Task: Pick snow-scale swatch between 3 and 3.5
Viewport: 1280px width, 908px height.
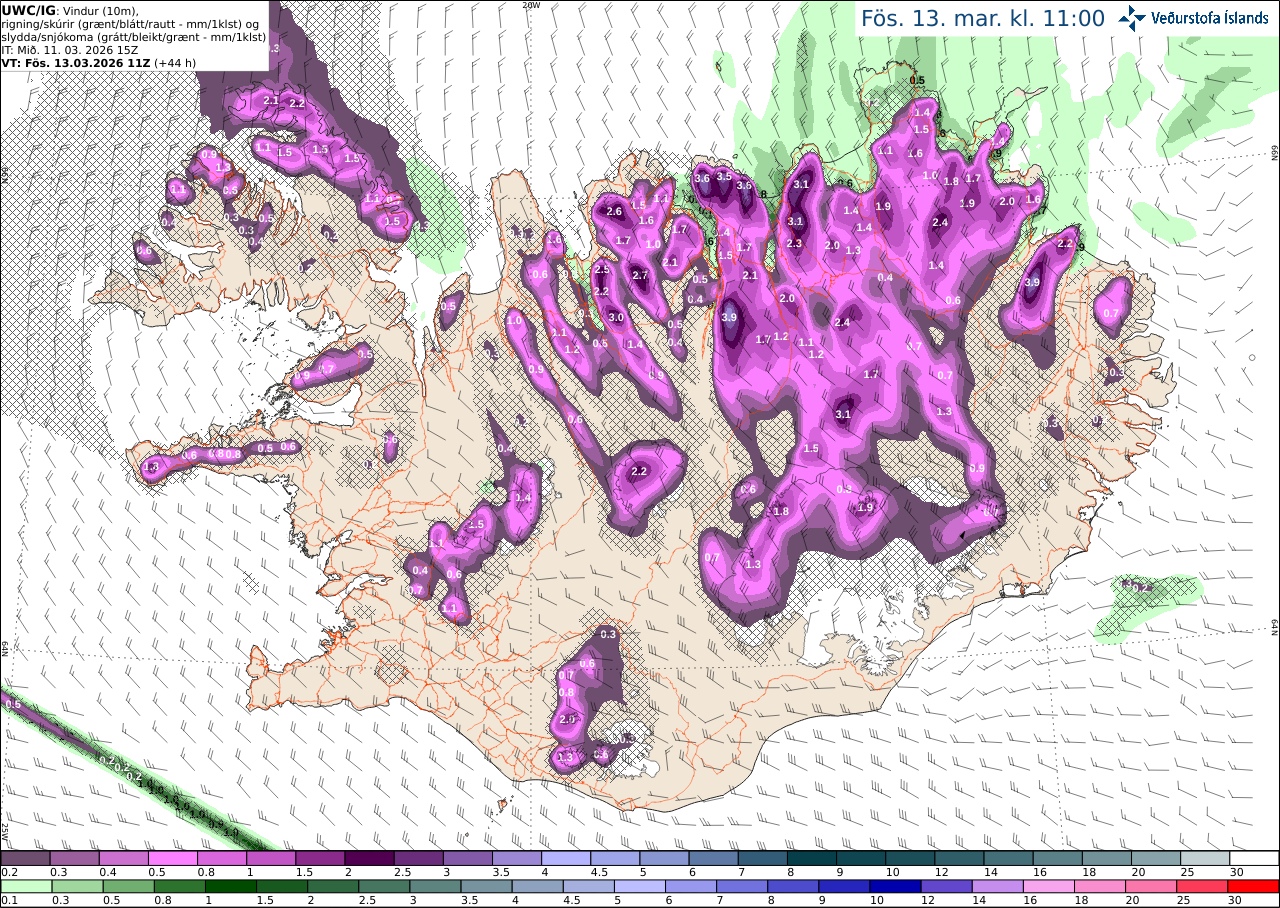Action: click(x=468, y=858)
